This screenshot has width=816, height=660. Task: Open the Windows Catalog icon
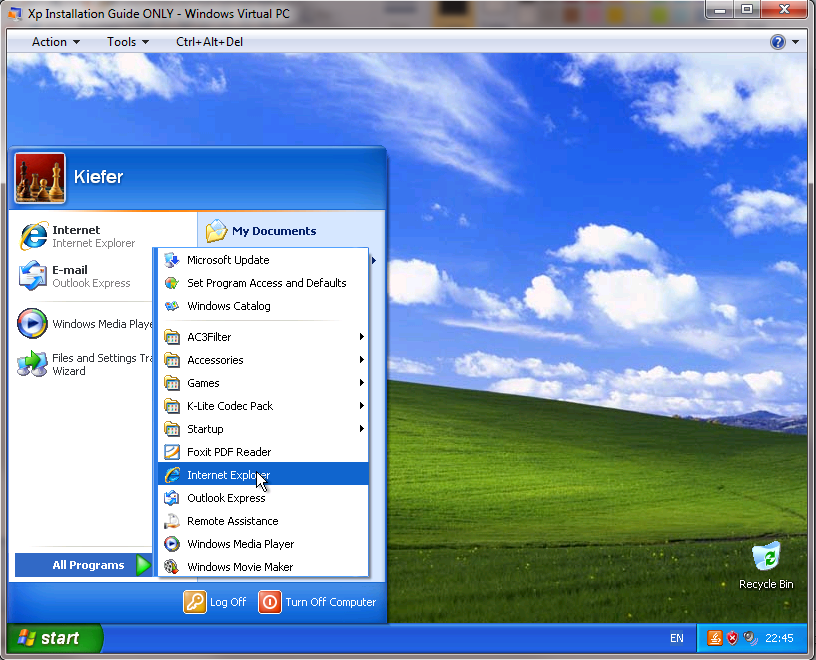coord(172,306)
